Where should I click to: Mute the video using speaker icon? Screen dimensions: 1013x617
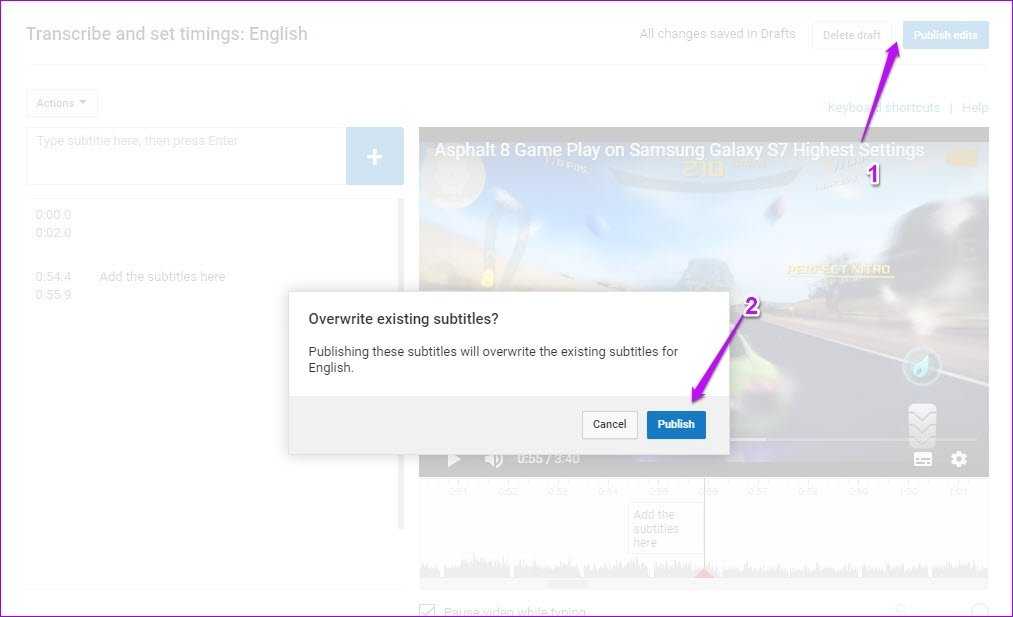(493, 459)
